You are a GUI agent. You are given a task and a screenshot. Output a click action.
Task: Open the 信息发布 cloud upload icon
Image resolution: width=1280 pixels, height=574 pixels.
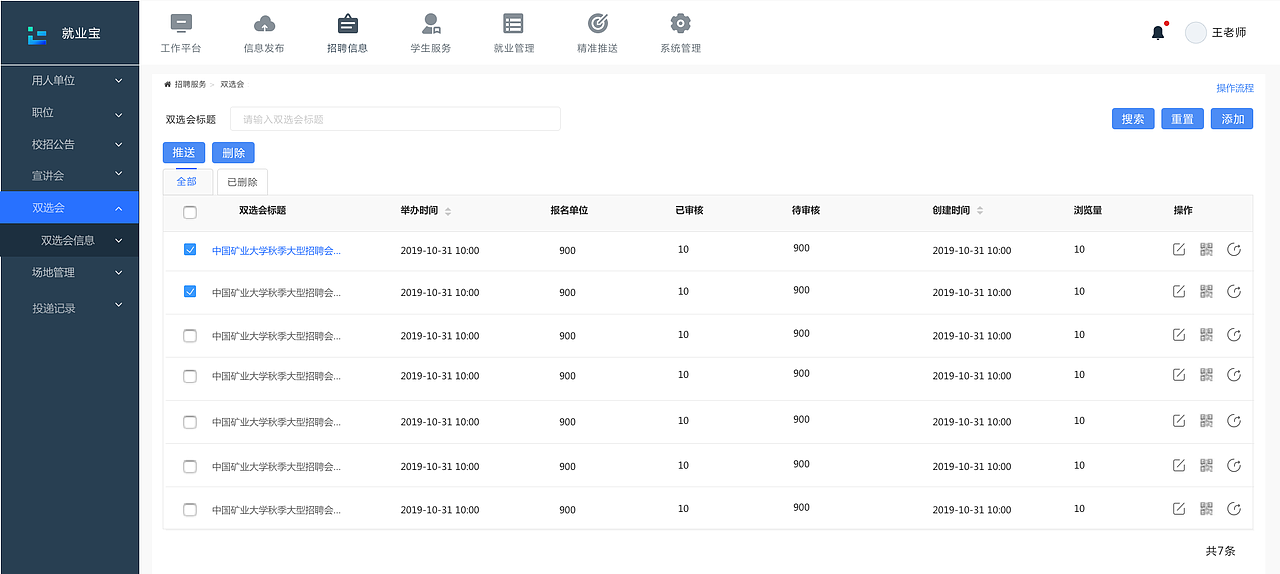[264, 24]
